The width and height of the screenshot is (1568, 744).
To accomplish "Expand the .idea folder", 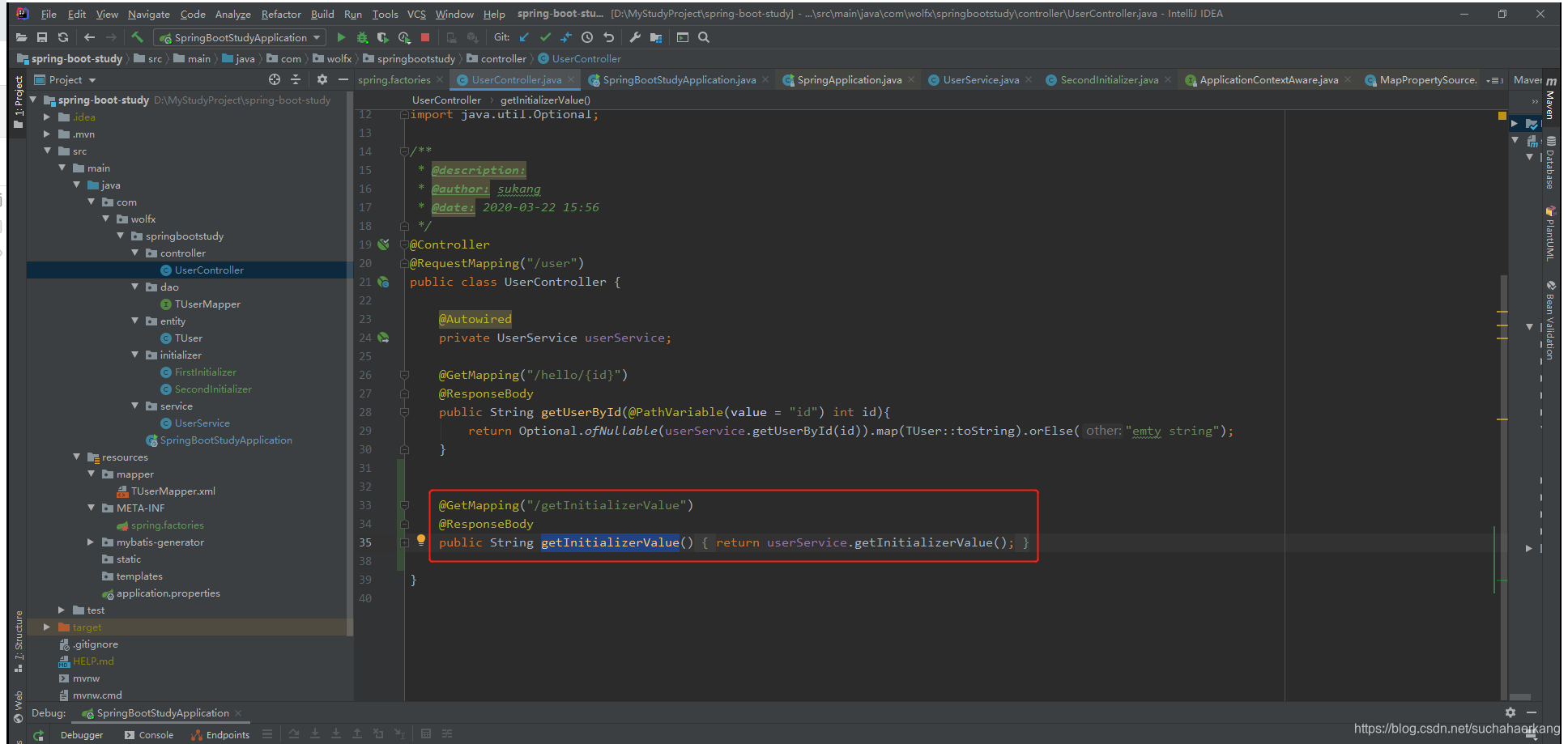I will [47, 117].
